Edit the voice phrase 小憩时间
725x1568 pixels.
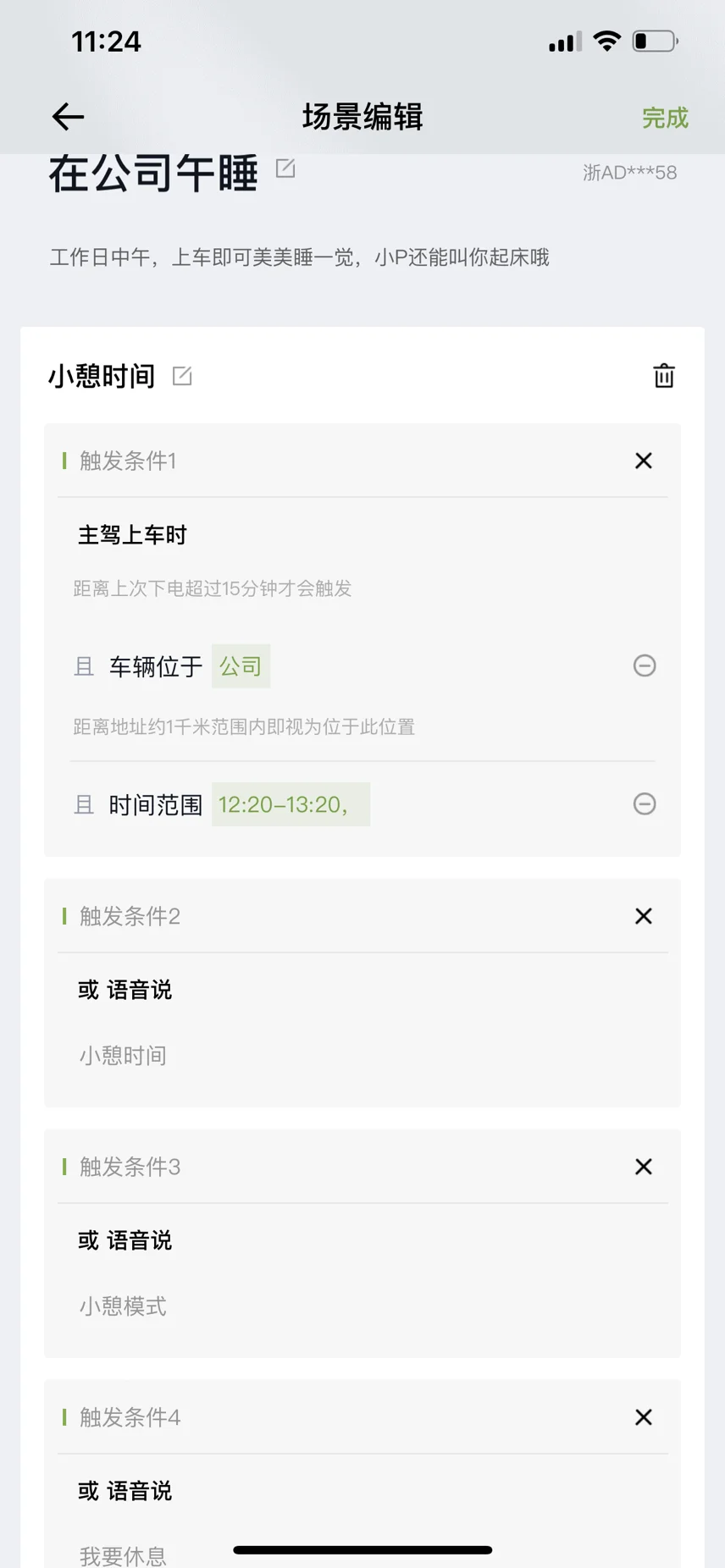tap(123, 1056)
